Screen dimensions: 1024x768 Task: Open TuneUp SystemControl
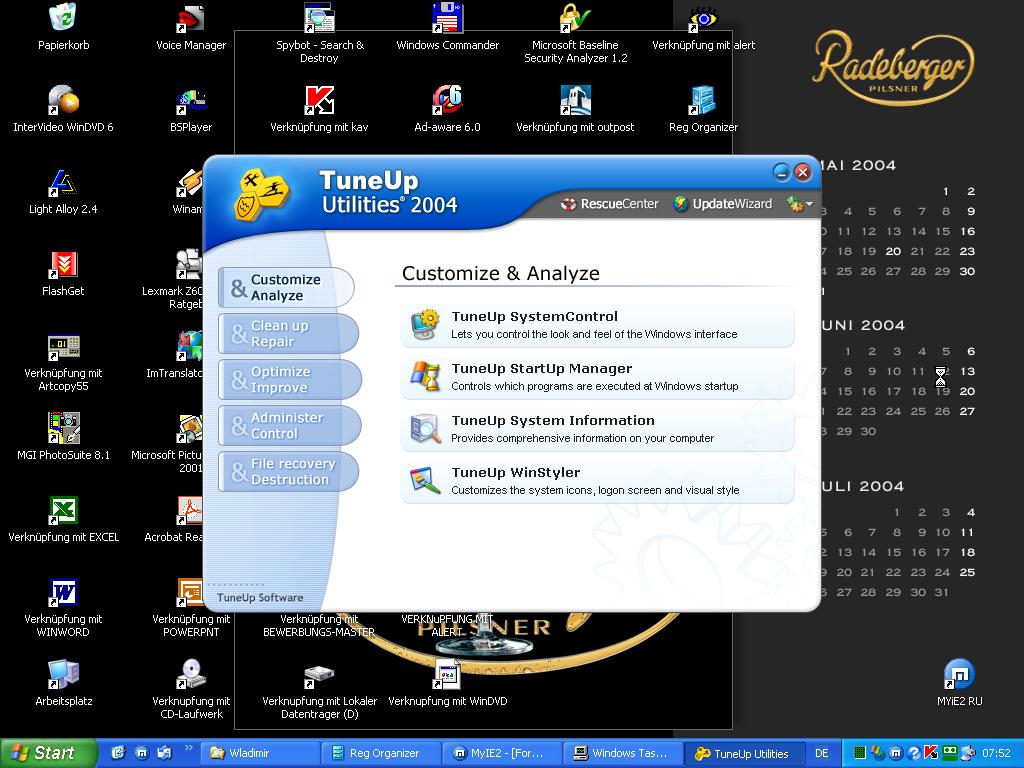coord(598,325)
